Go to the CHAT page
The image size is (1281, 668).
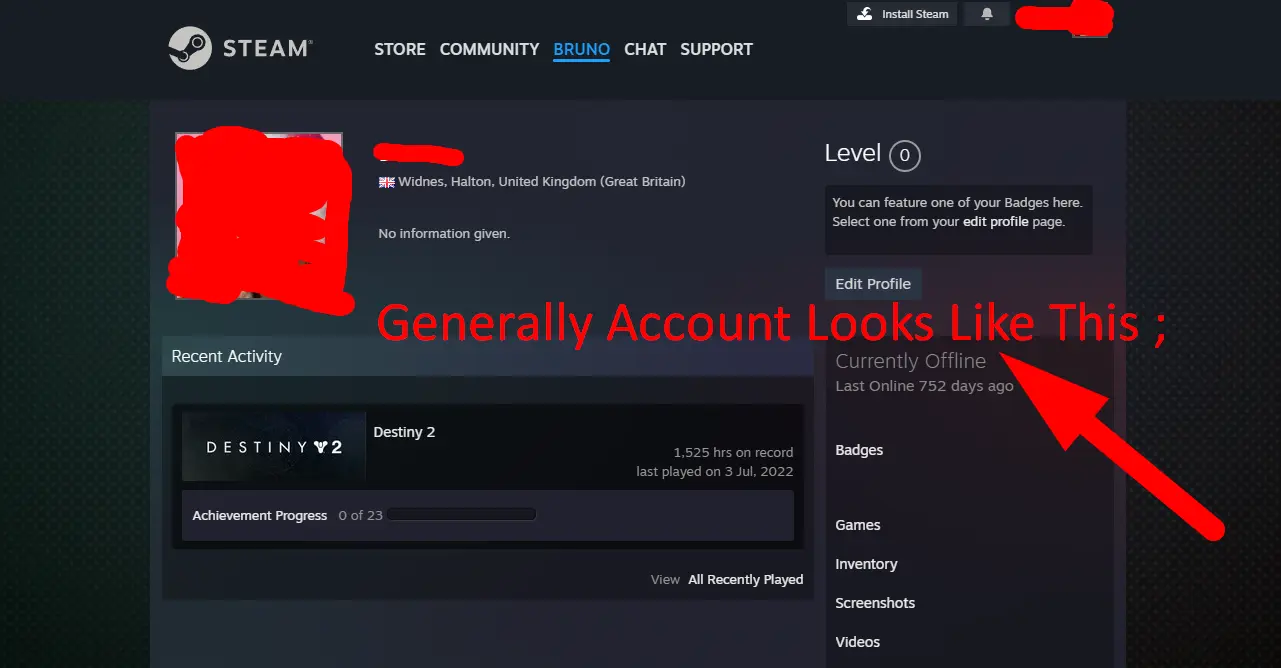645,49
